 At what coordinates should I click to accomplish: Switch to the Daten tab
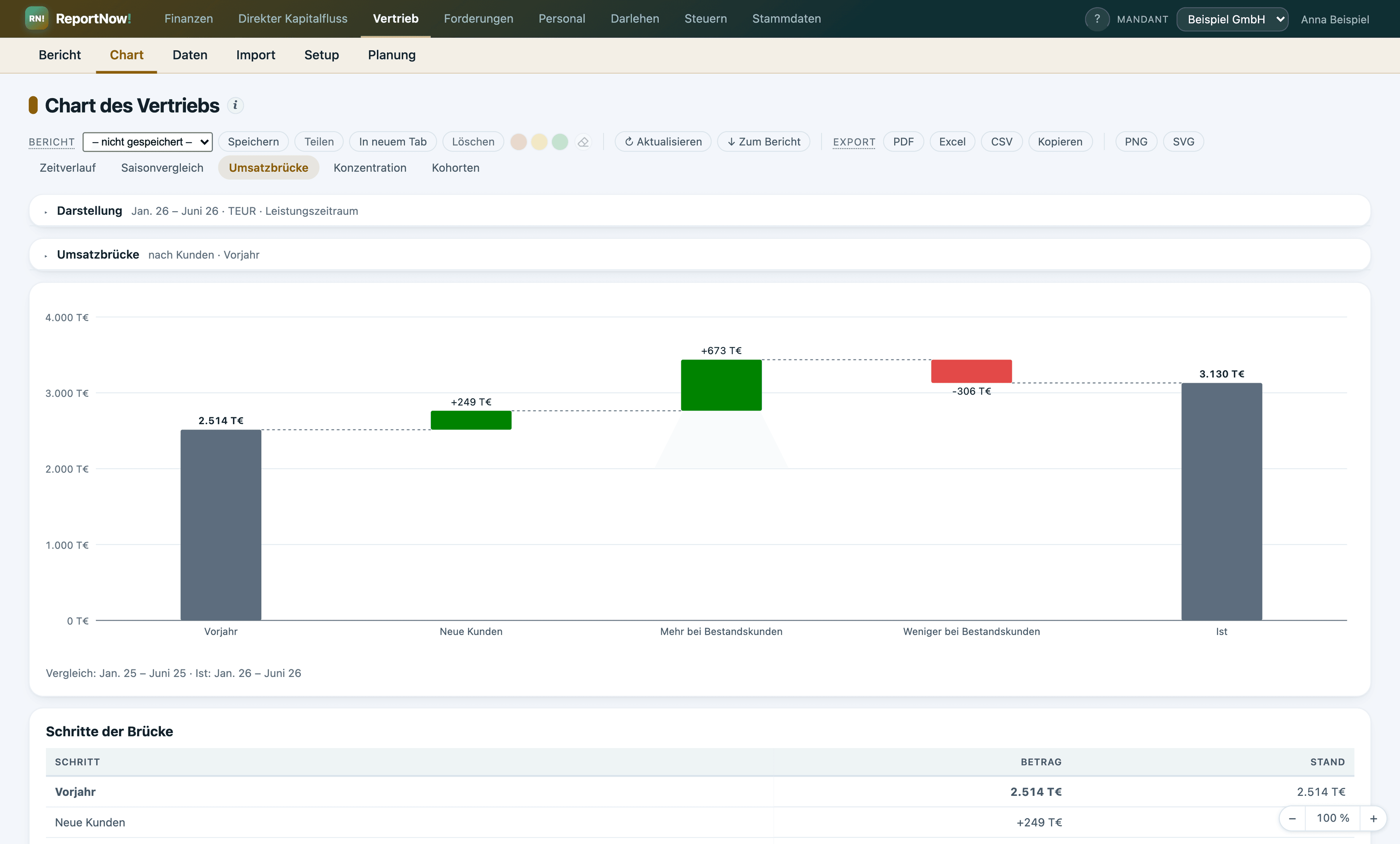pyautogui.click(x=190, y=55)
